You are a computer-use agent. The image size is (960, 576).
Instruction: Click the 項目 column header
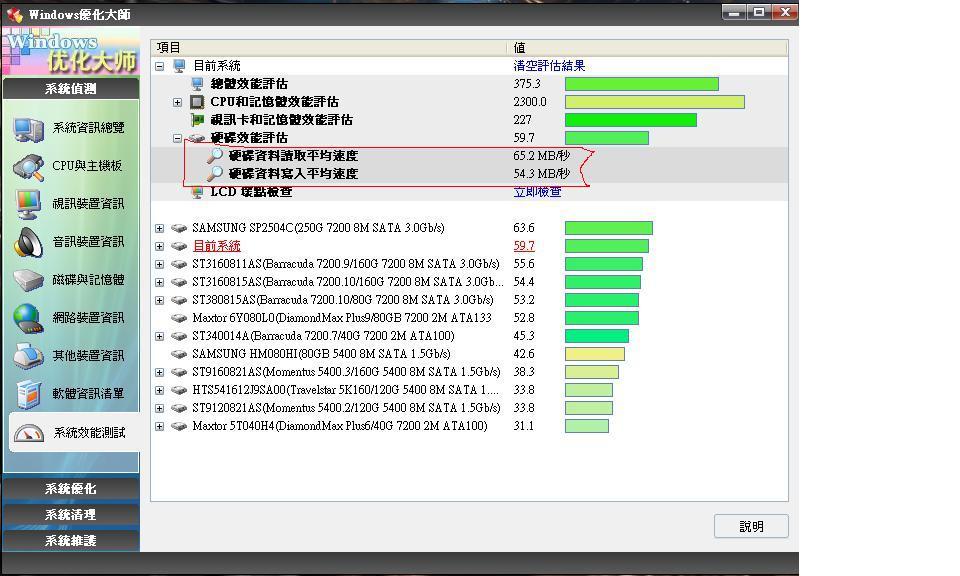coord(330,48)
